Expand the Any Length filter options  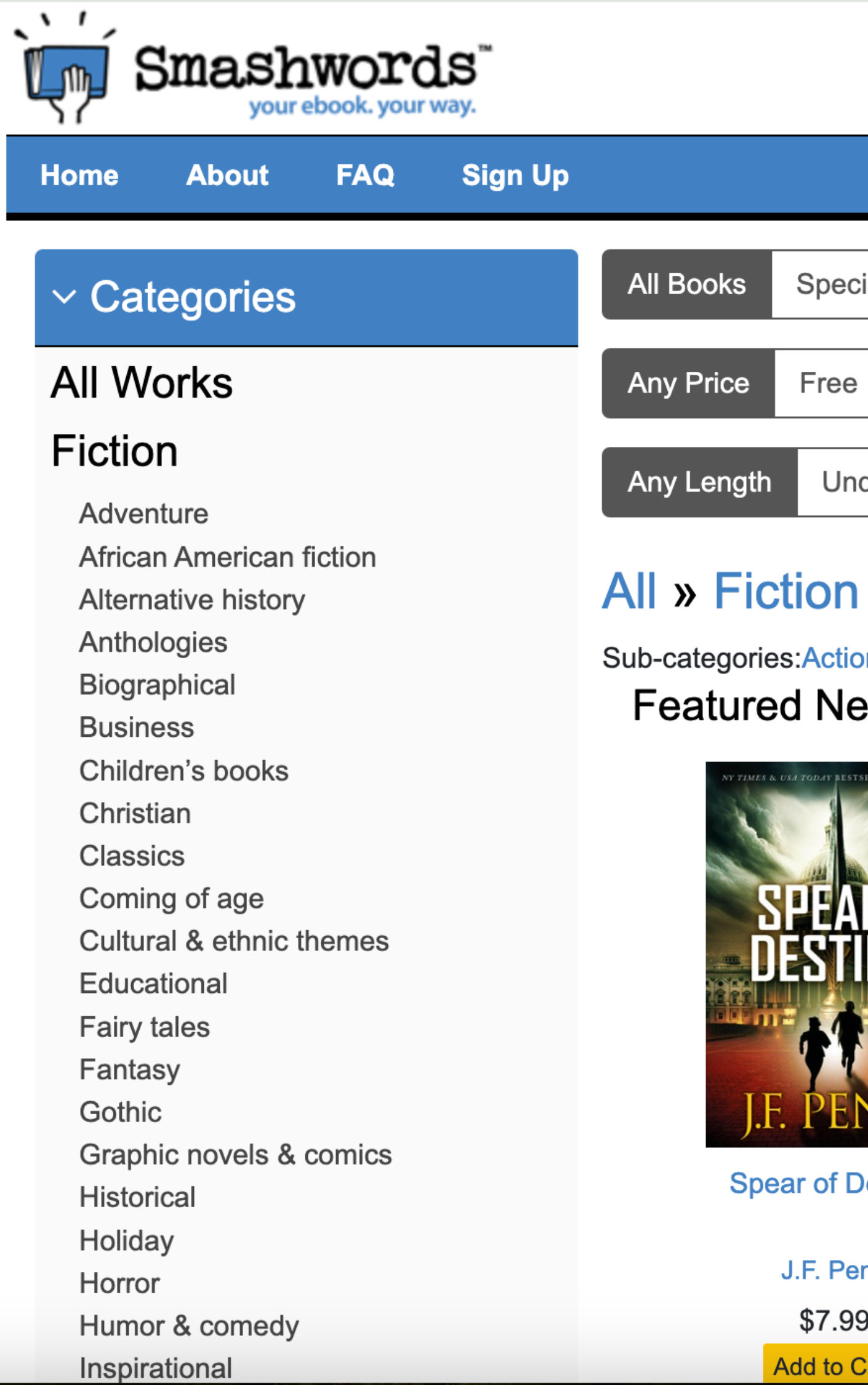(699, 482)
